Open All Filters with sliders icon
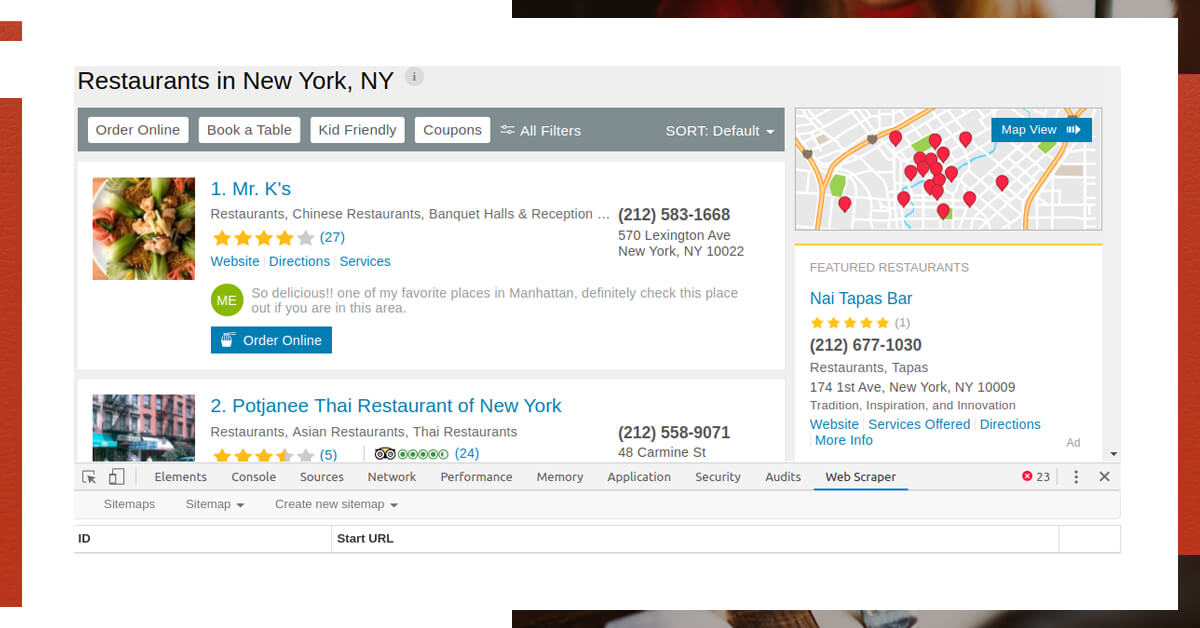 tap(541, 130)
